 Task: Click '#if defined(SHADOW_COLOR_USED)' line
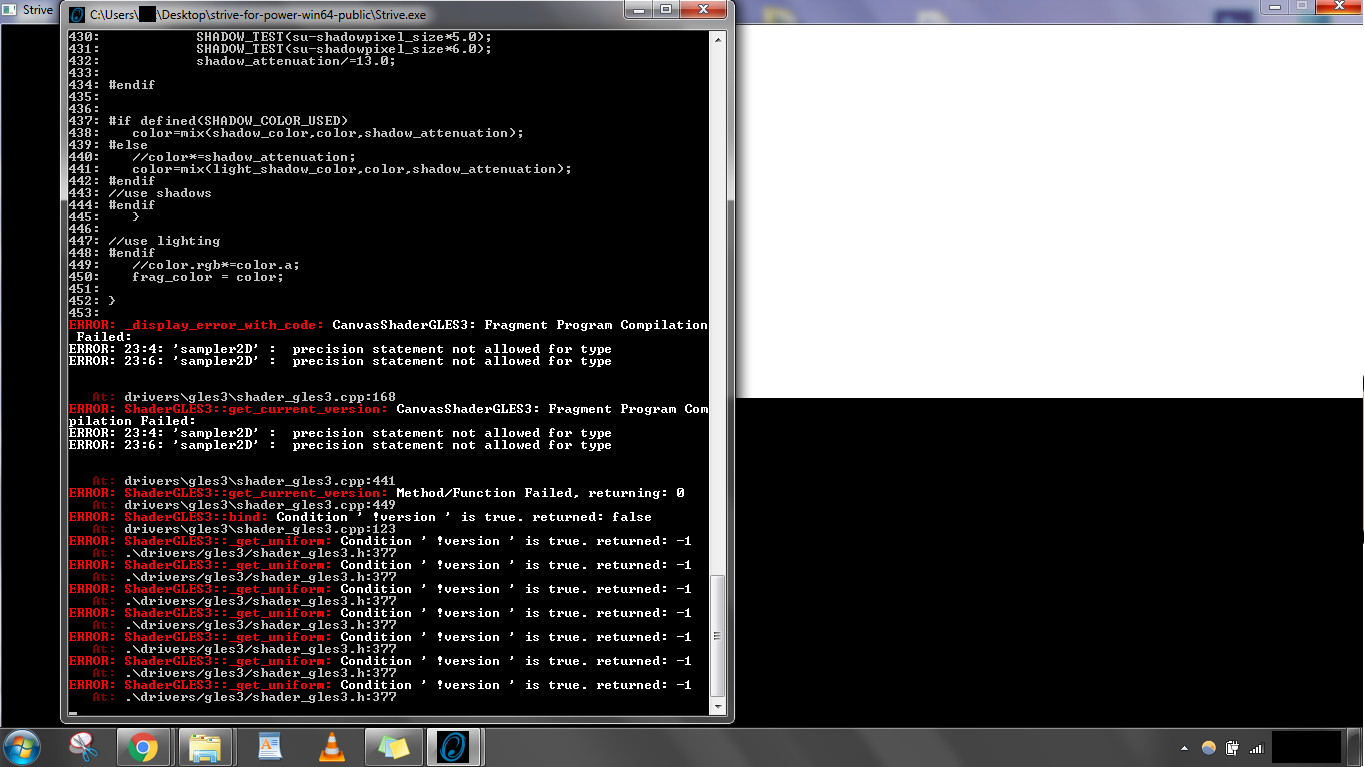(x=228, y=121)
